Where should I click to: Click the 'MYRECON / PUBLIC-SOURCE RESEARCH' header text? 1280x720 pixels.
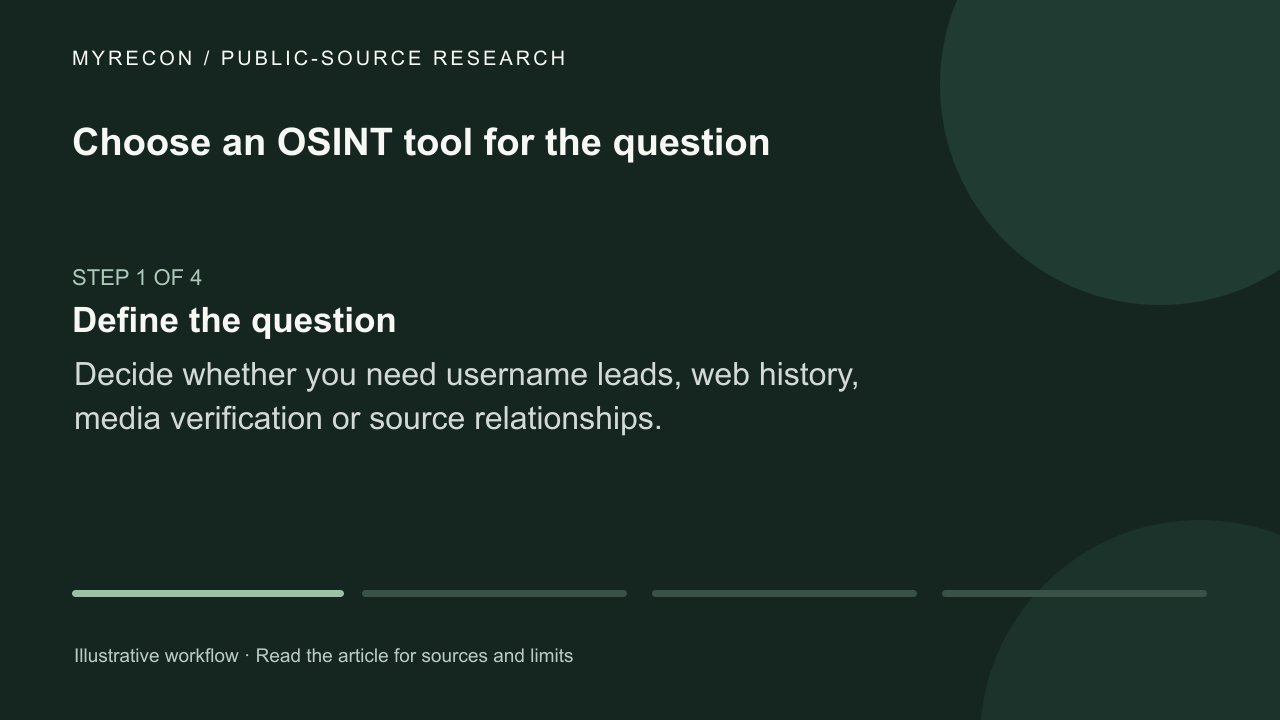[319, 58]
